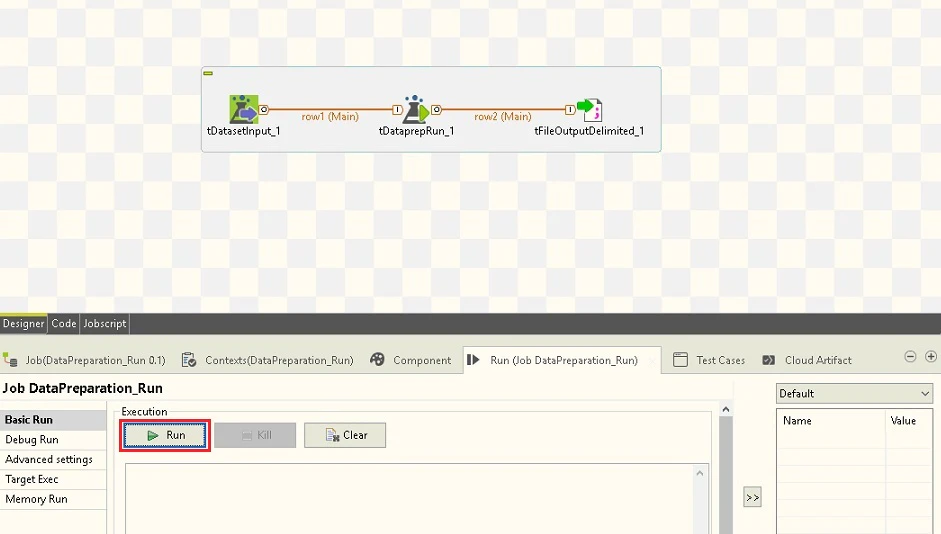Select Memory Run in the side list
941x534 pixels.
tap(53, 499)
